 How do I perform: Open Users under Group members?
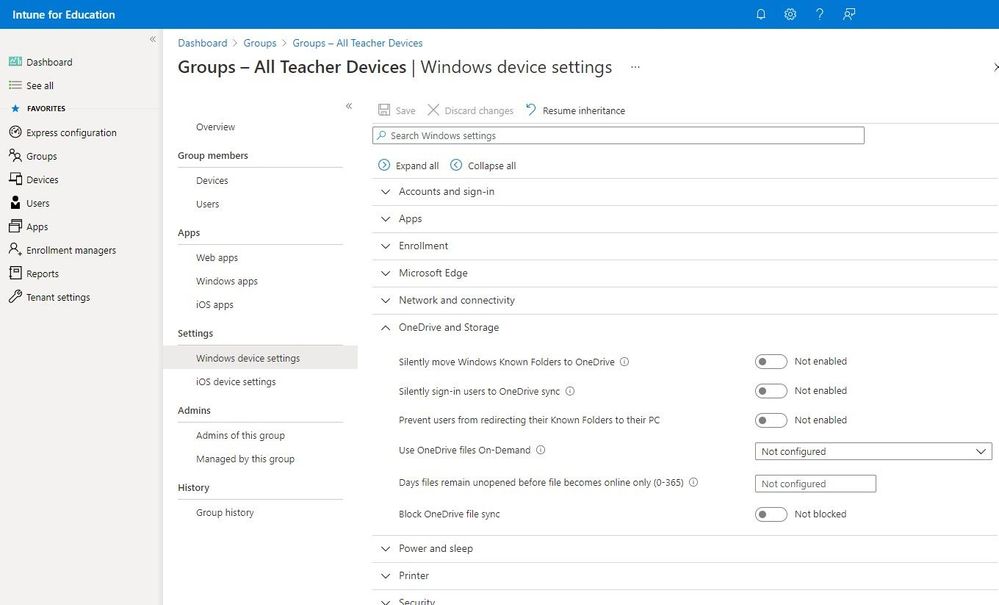point(208,204)
